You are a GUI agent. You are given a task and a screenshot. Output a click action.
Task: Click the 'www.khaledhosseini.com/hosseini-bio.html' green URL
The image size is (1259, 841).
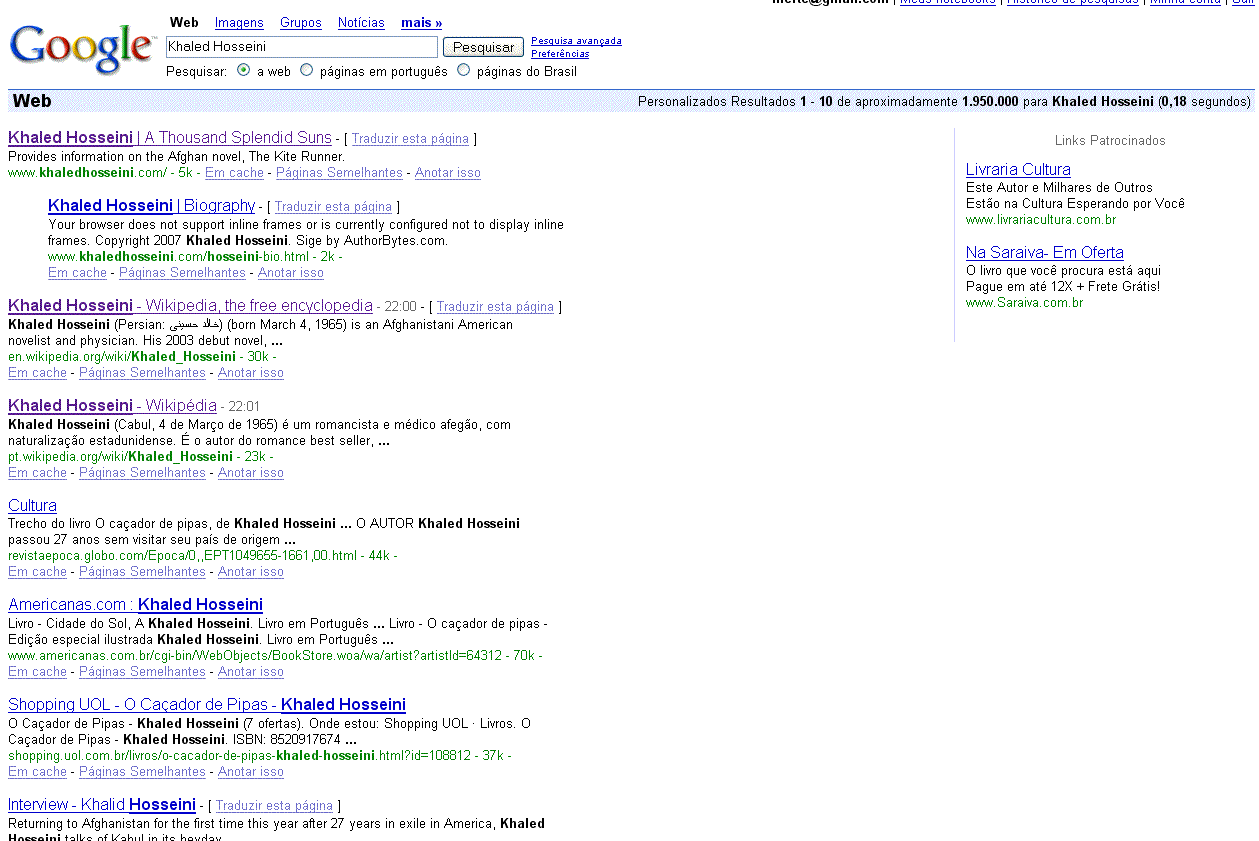(179, 257)
